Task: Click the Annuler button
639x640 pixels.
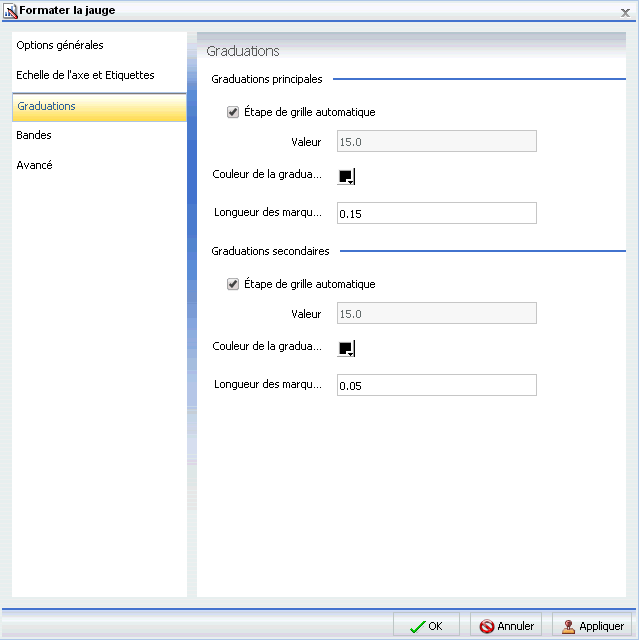Action: click(506, 626)
